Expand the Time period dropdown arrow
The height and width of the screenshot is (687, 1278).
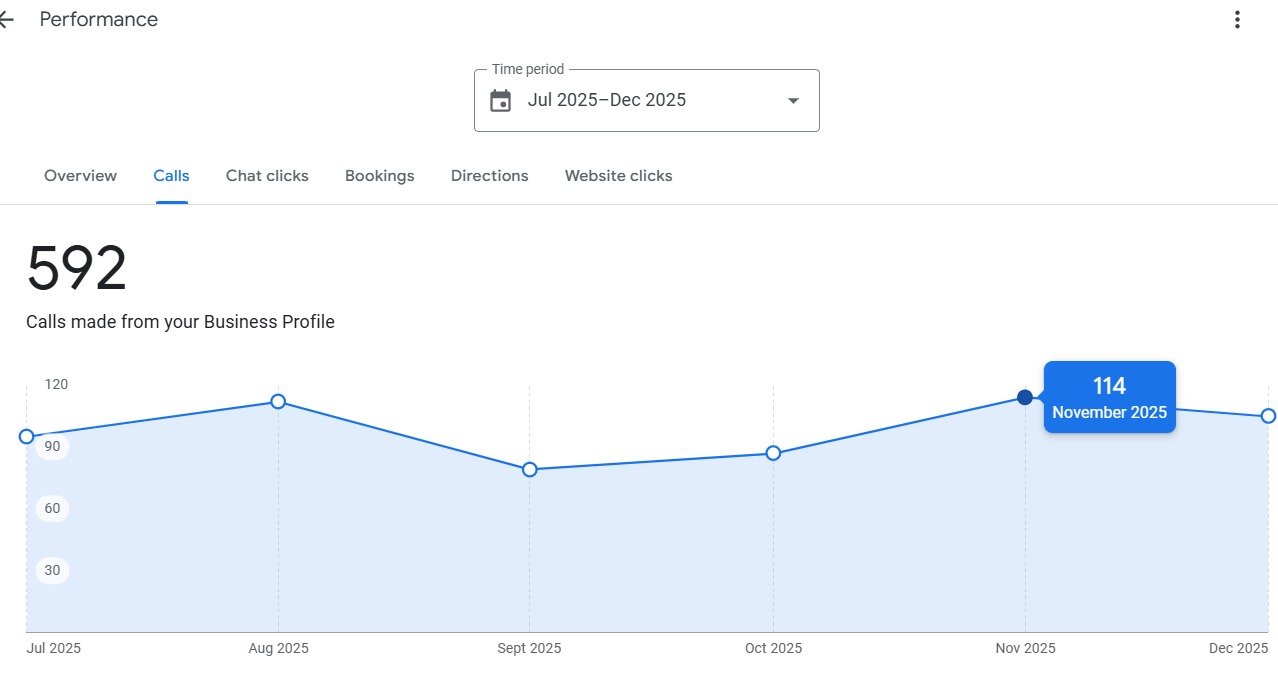[x=793, y=100]
